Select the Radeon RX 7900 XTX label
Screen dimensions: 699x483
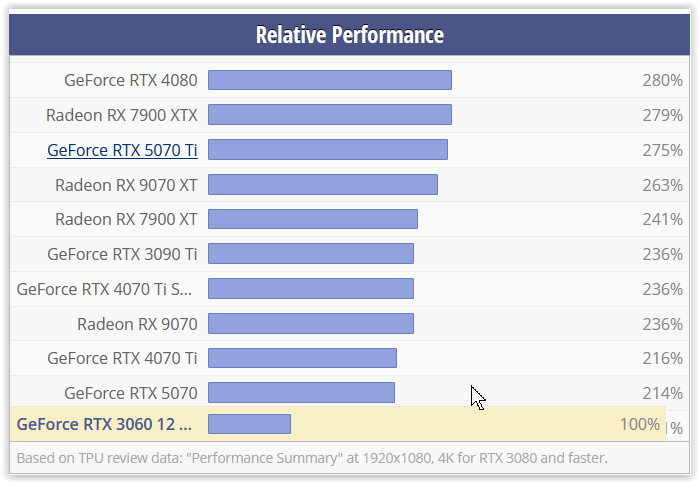122,115
